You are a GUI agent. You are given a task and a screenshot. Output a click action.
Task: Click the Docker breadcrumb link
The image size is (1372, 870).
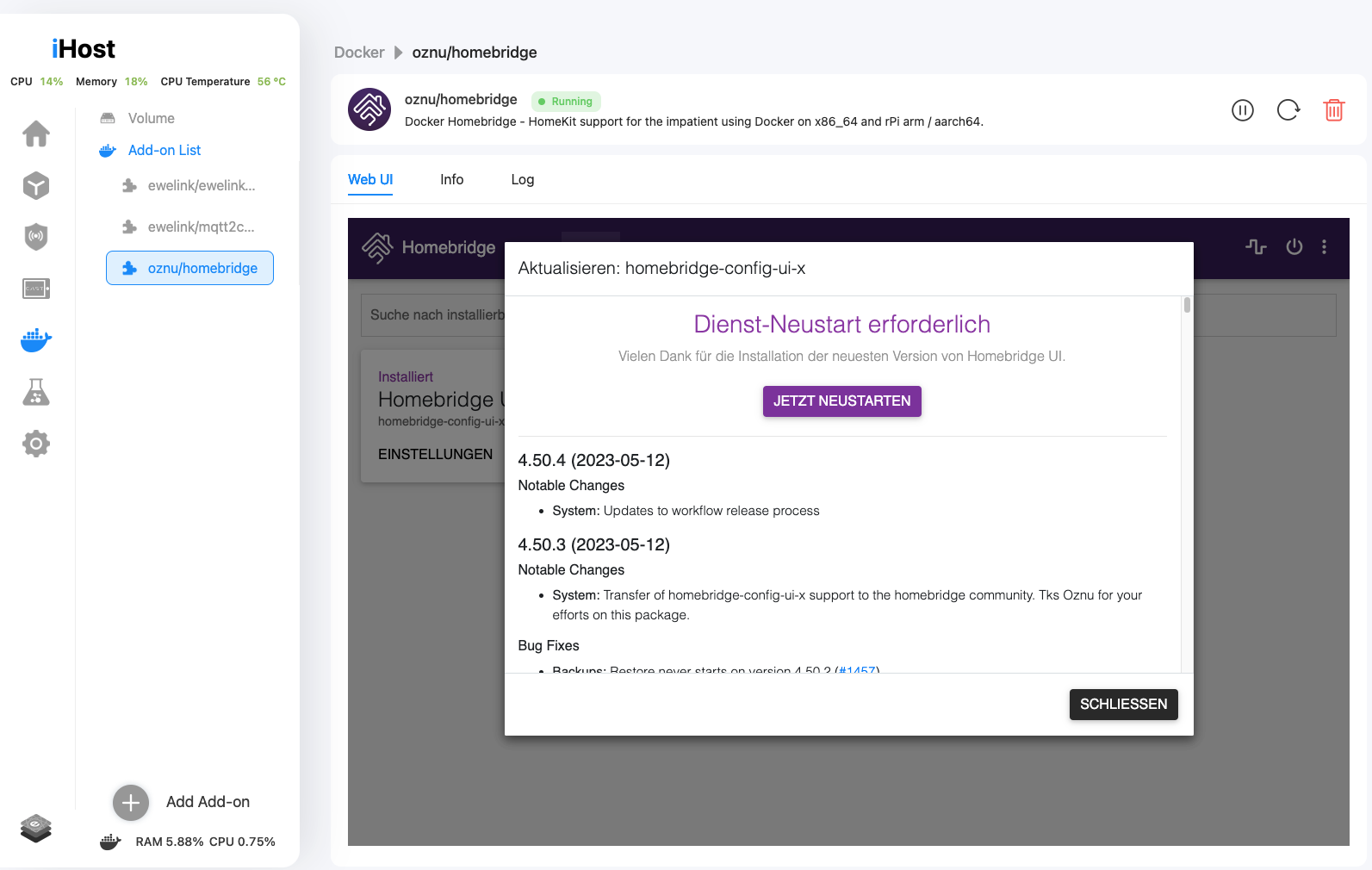click(x=359, y=53)
